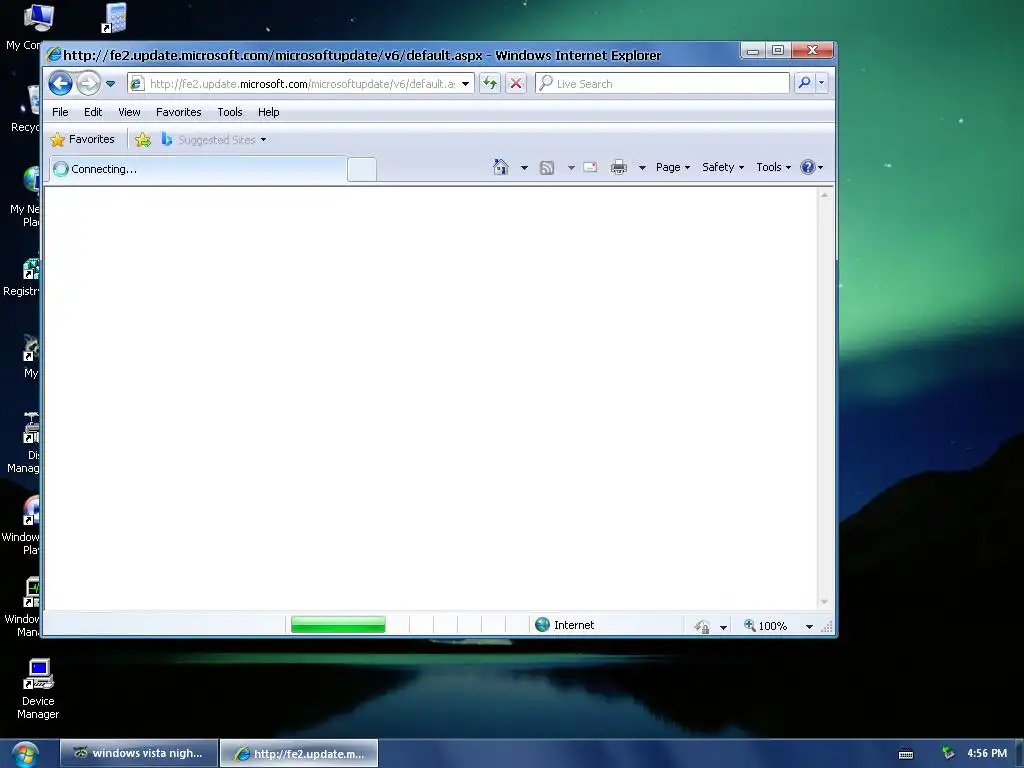Open a new blank tab
1024x768 pixels.
click(x=361, y=169)
